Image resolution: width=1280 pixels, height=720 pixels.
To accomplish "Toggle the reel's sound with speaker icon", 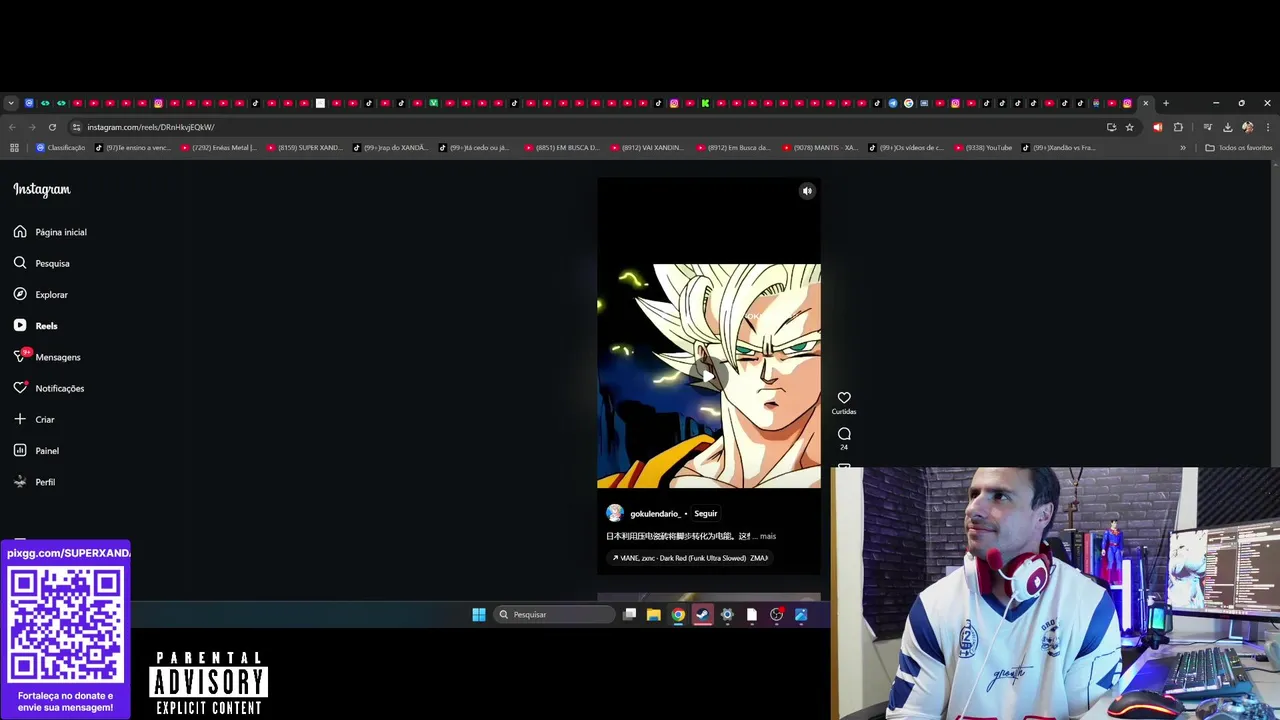I will click(807, 191).
